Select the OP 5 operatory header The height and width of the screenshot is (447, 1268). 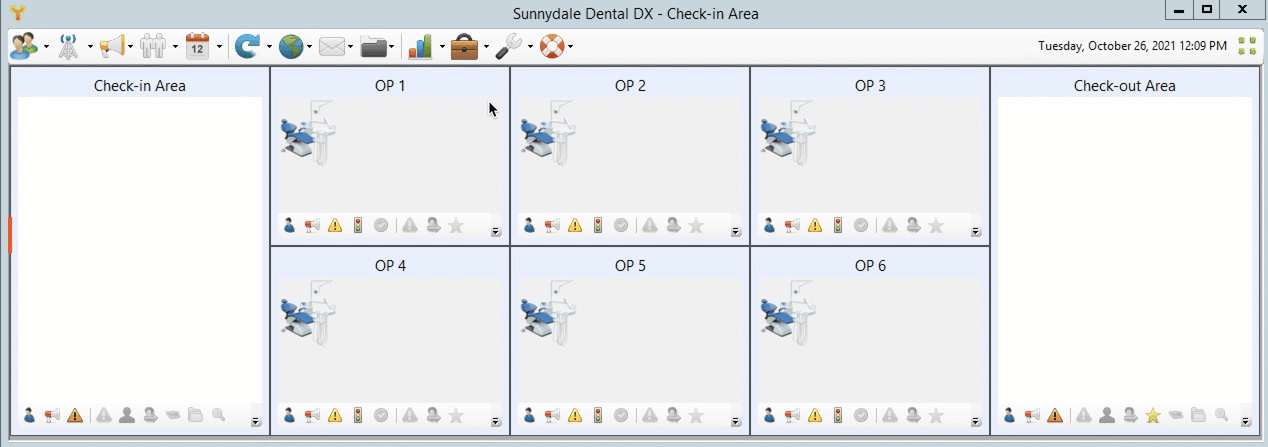[x=630, y=266]
